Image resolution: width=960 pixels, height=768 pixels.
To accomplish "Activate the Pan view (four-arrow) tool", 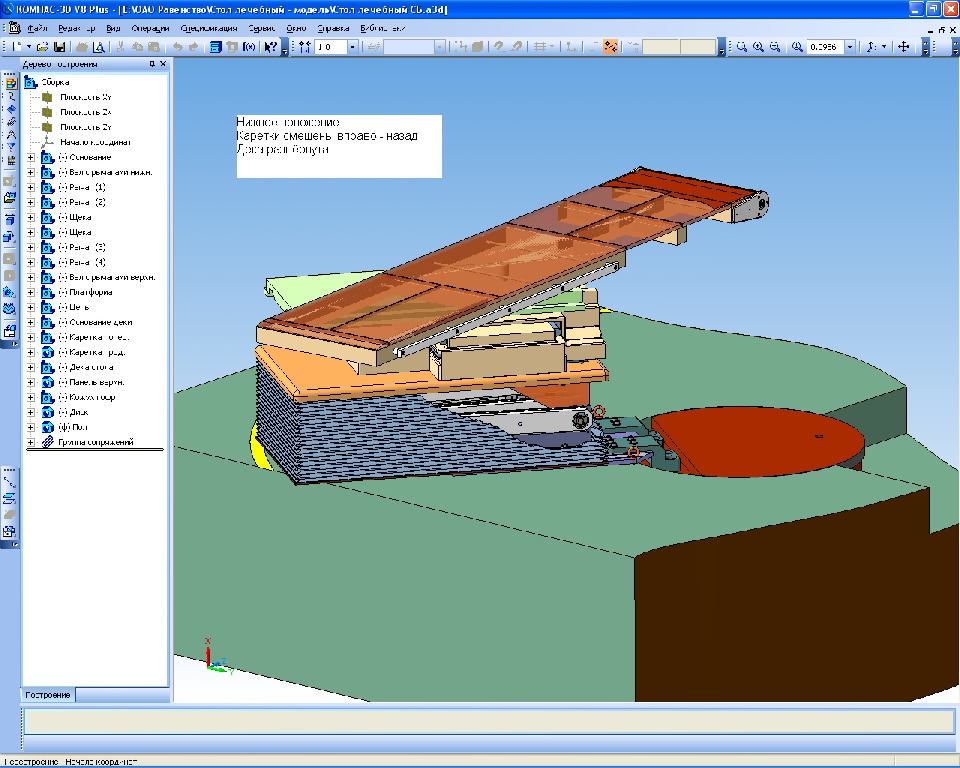I will click(903, 47).
